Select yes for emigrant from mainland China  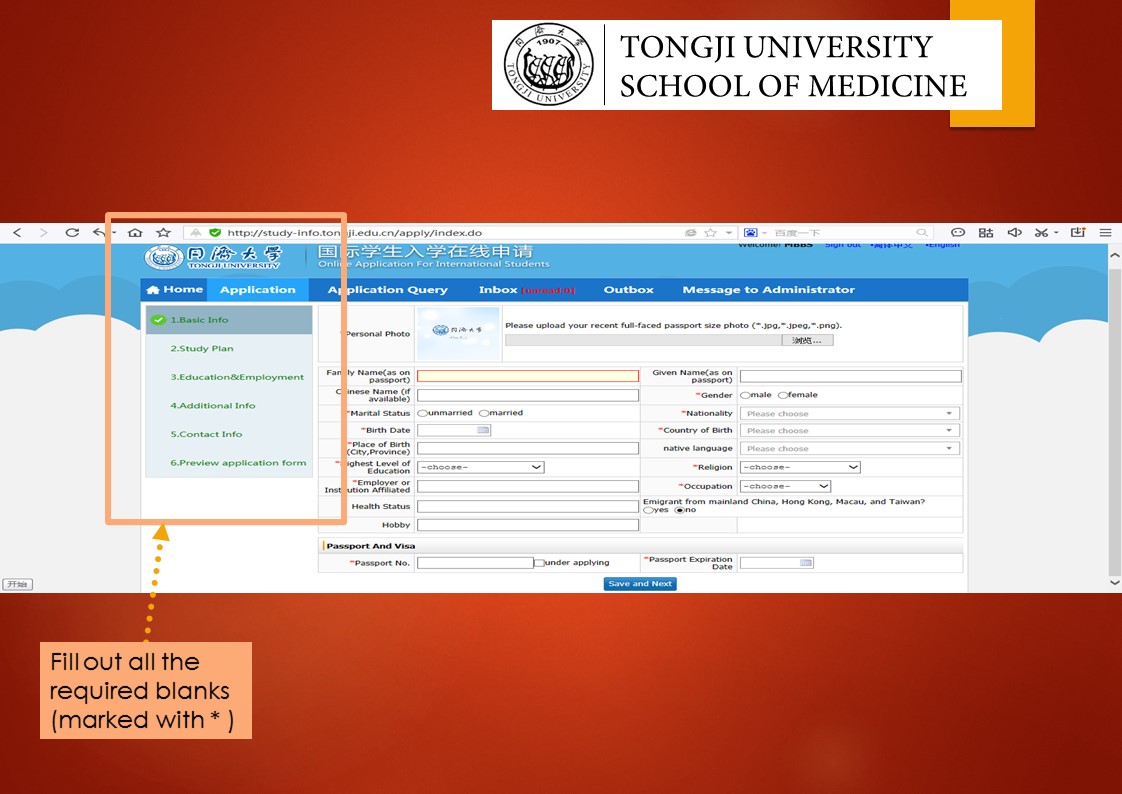(x=648, y=510)
